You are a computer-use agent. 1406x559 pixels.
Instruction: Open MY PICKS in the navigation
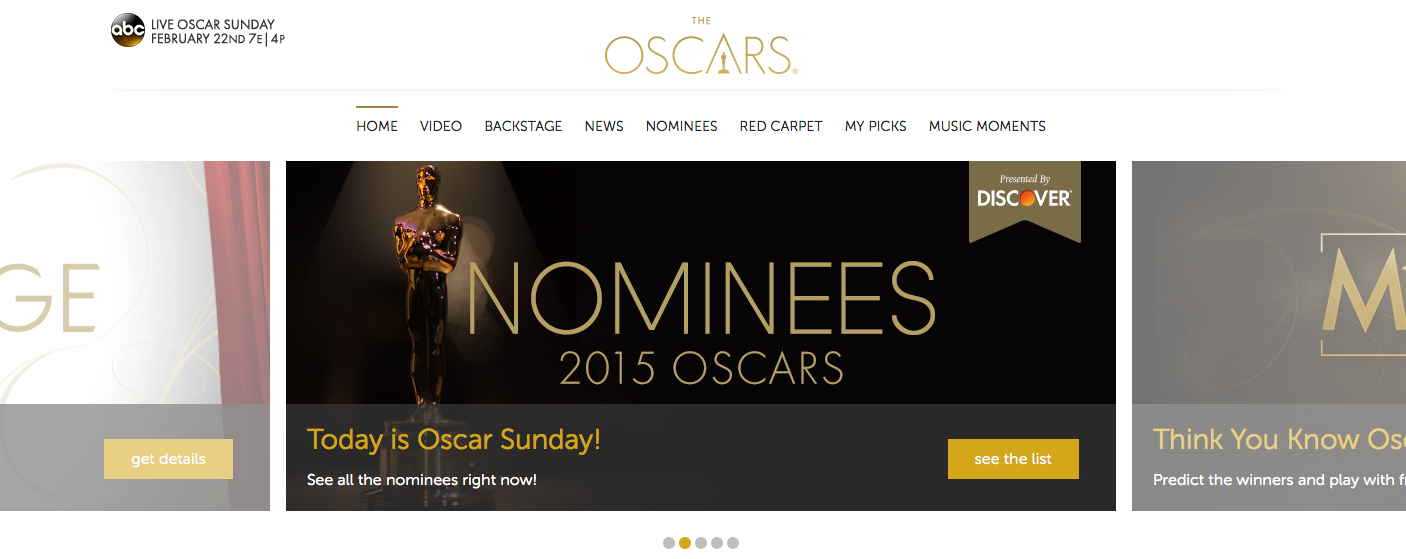(x=876, y=126)
